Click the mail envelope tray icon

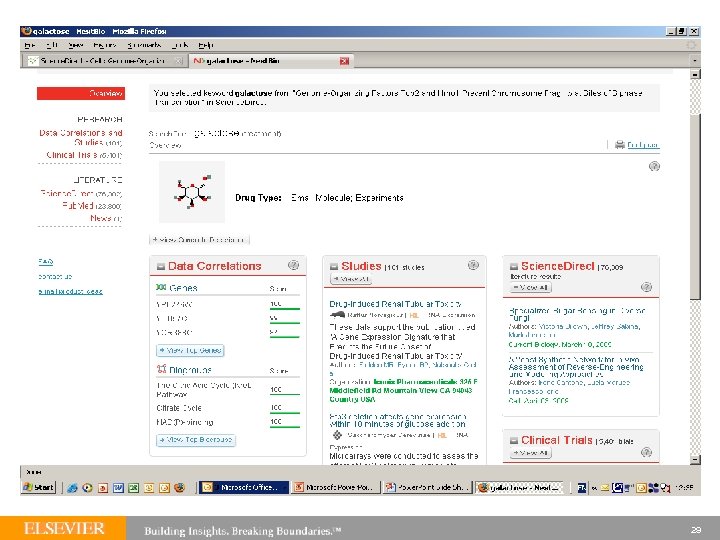point(605,488)
